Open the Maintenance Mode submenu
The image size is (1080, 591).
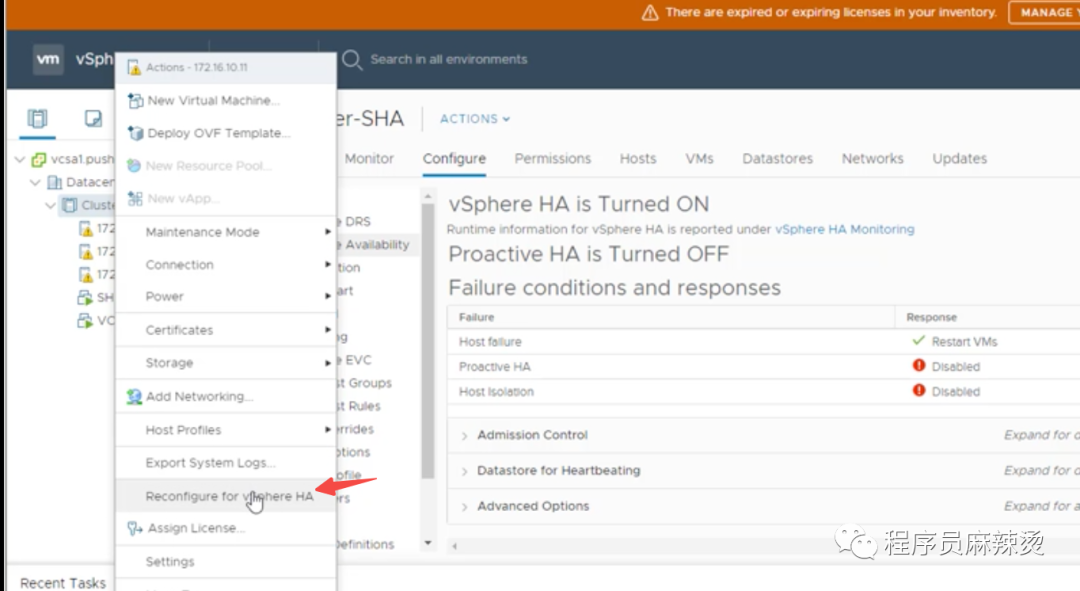pos(202,232)
